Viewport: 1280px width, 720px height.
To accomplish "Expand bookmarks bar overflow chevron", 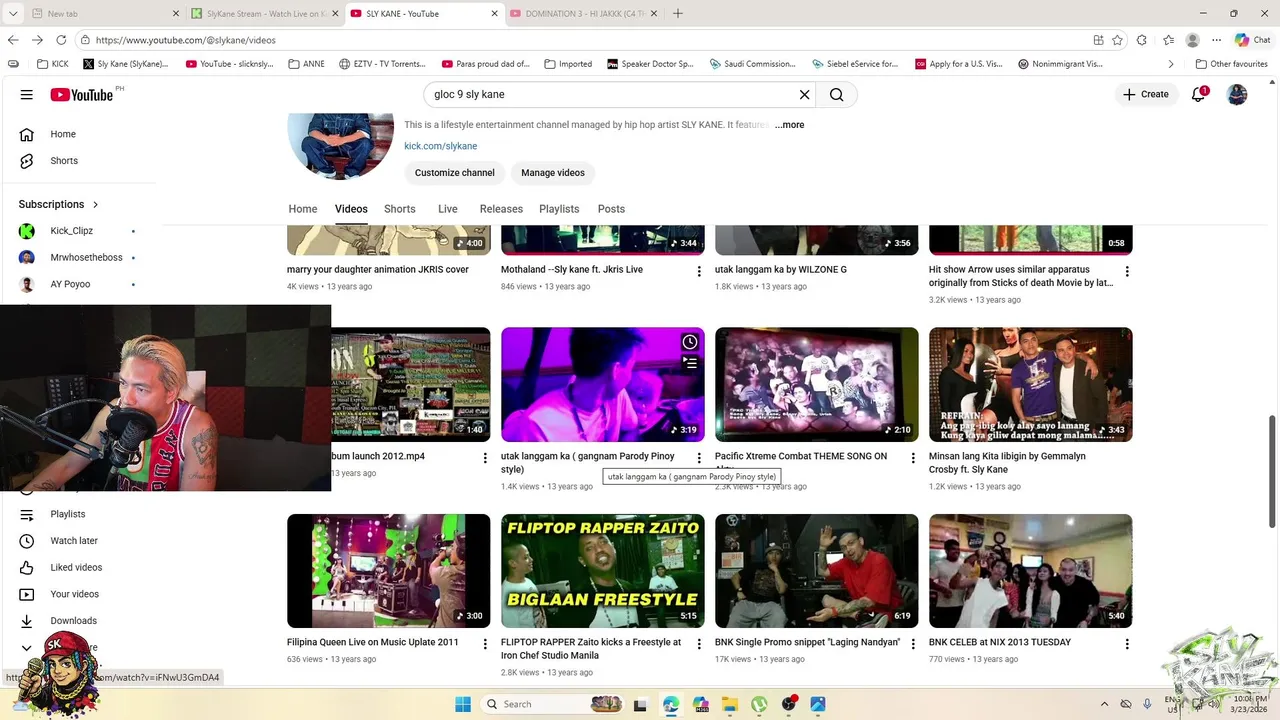I will click(x=1171, y=64).
